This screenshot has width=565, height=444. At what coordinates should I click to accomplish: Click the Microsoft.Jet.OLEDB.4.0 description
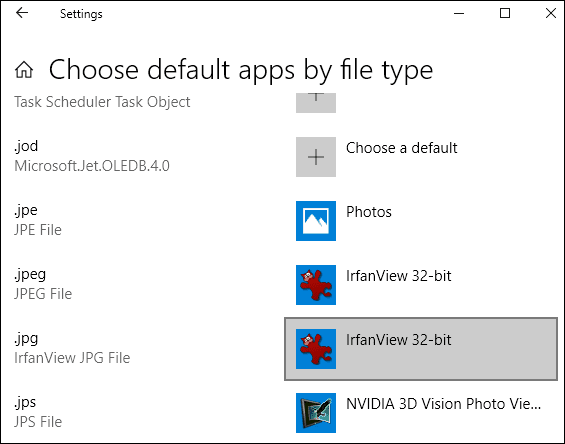tap(92, 166)
